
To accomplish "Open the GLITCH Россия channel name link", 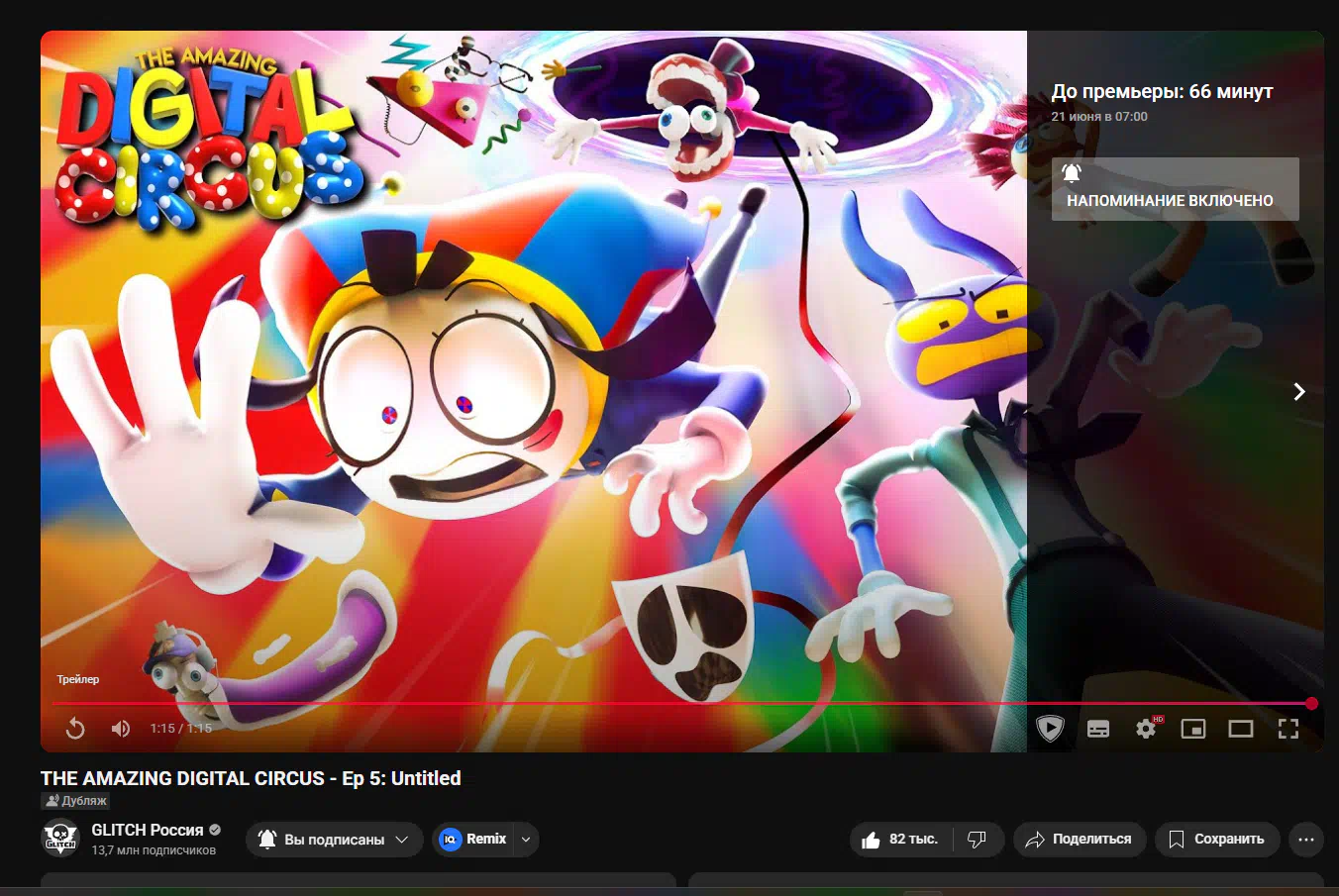I will [148, 830].
